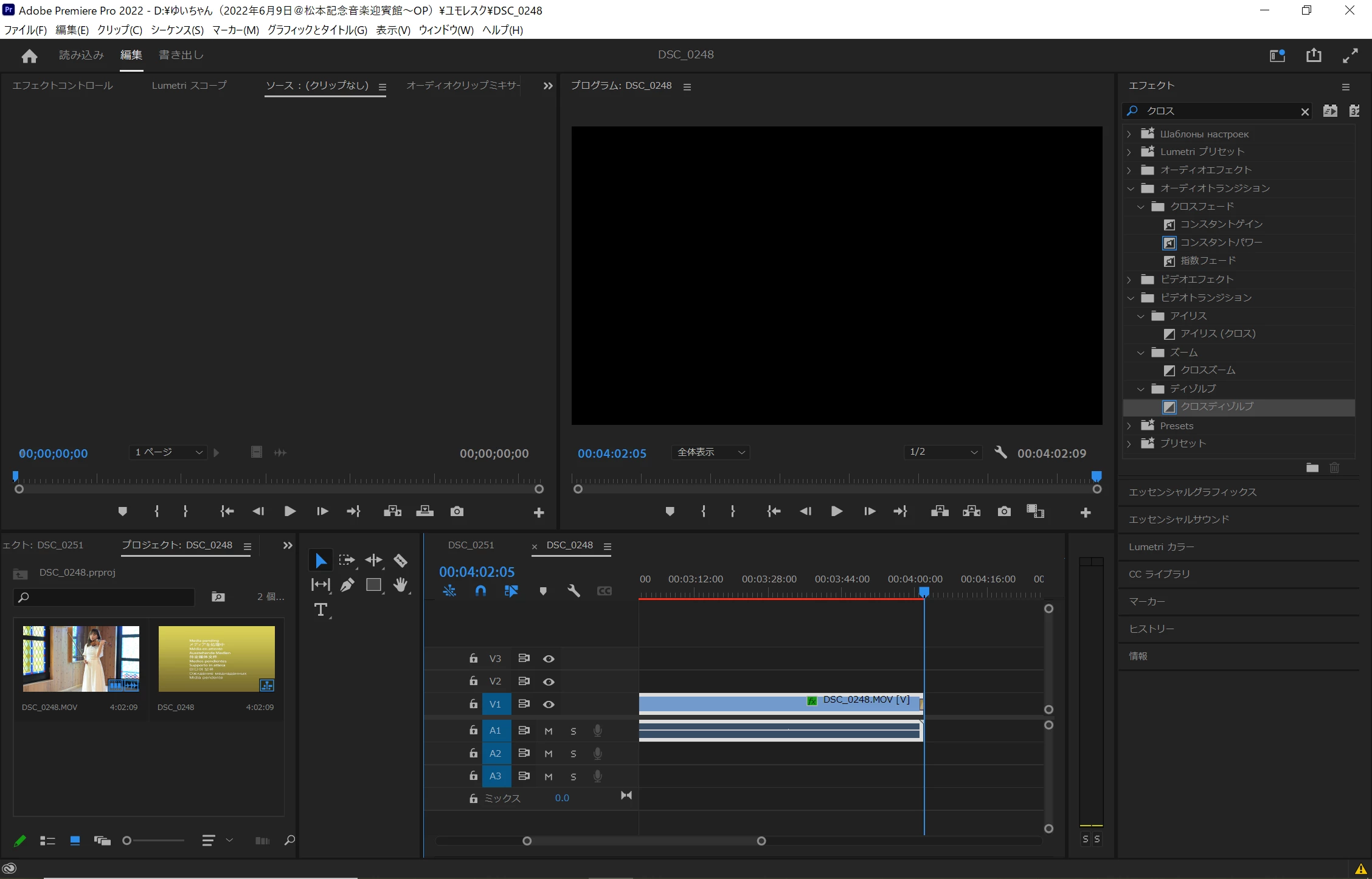This screenshot has width=1372, height=879.
Task: Click 書き出し export workspace button
Action: (181, 55)
